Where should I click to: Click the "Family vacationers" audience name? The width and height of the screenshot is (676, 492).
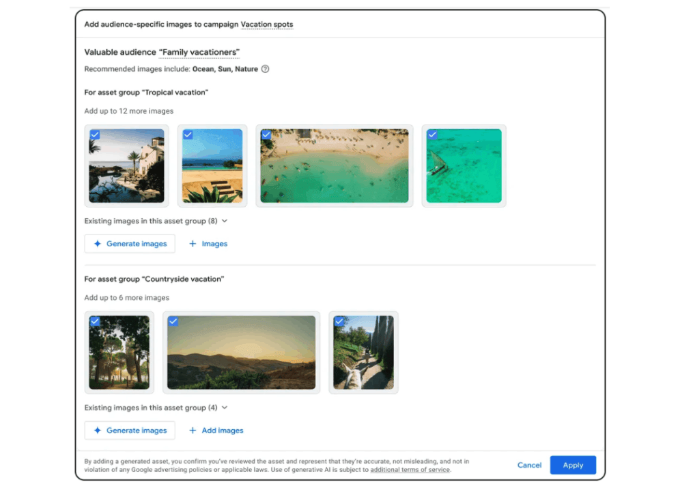(x=199, y=52)
